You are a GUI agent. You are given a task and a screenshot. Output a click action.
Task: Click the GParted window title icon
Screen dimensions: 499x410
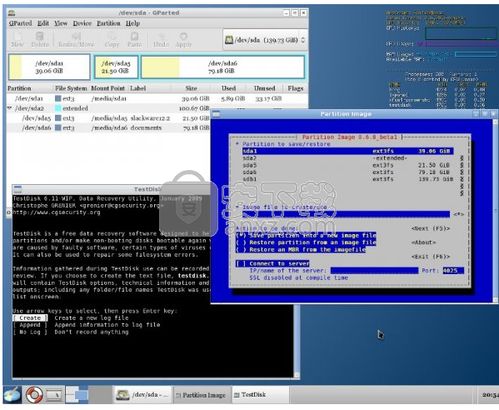pyautogui.click(x=12, y=13)
